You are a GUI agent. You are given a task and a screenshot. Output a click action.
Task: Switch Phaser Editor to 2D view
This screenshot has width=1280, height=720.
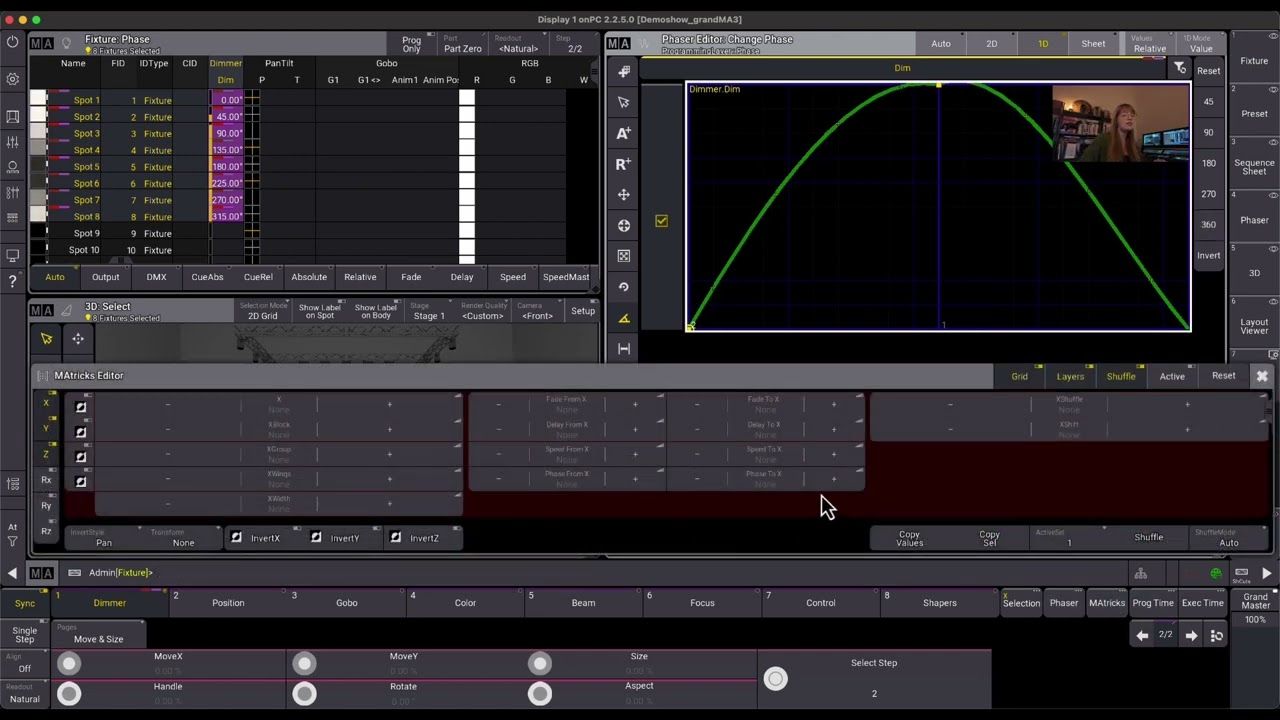(x=991, y=44)
